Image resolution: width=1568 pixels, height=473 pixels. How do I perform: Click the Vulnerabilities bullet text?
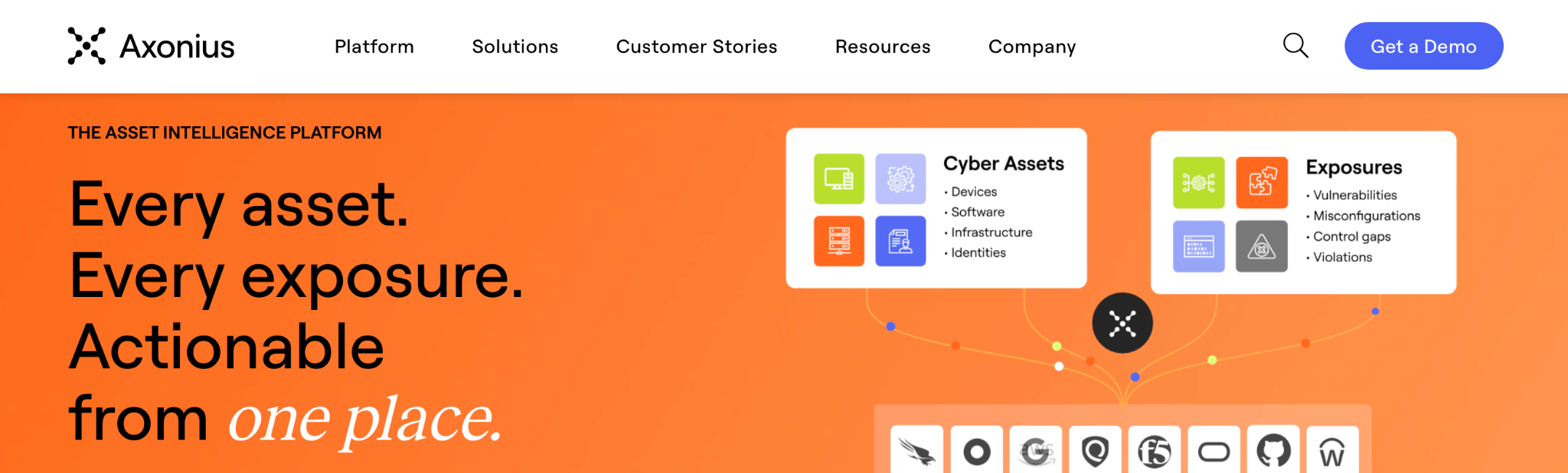[x=1355, y=195]
